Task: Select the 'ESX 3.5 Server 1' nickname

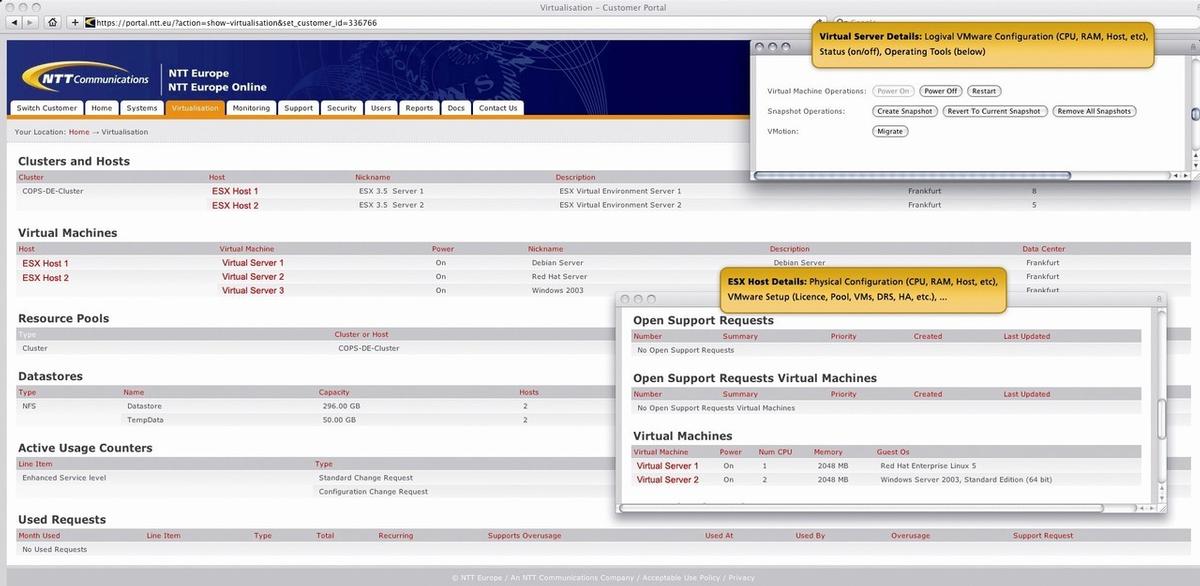Action: pyautogui.click(x=391, y=191)
